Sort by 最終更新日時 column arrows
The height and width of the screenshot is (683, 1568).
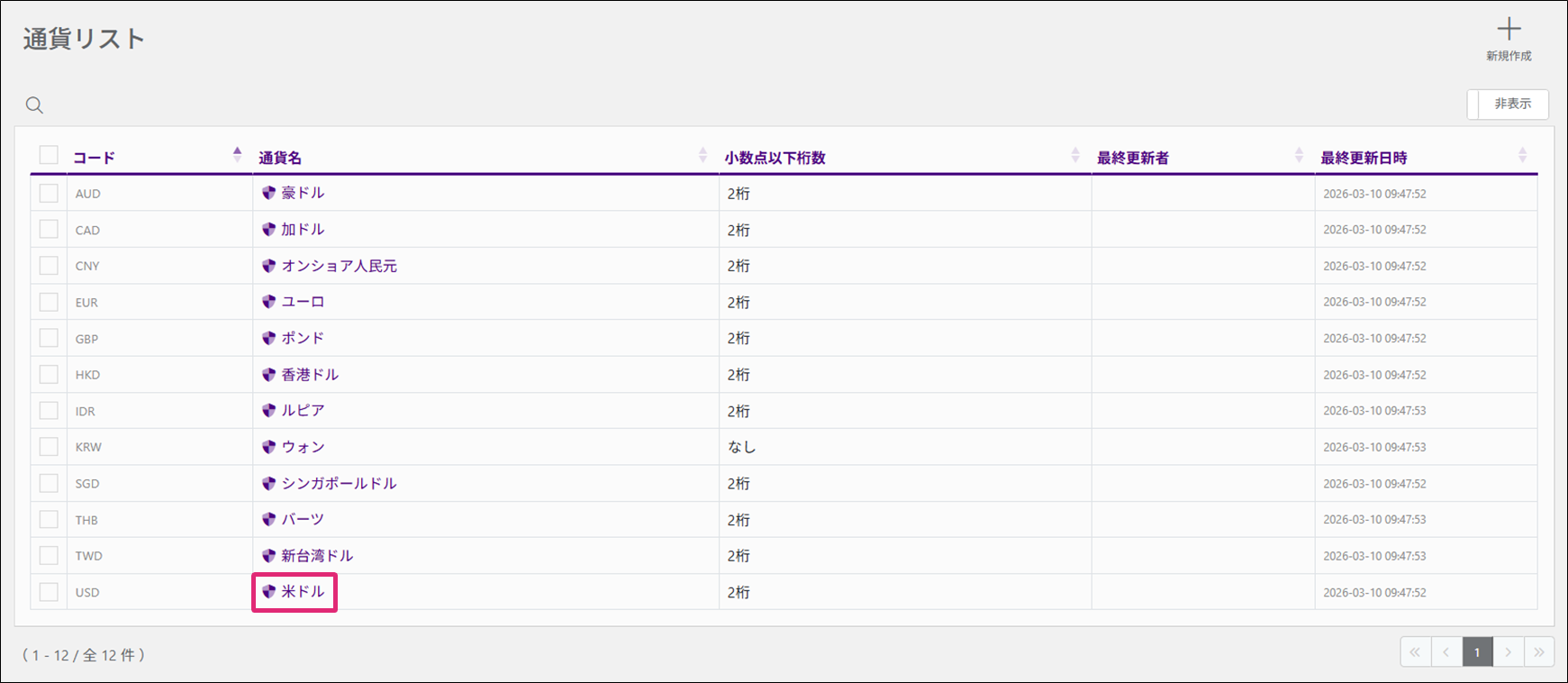point(1522,155)
